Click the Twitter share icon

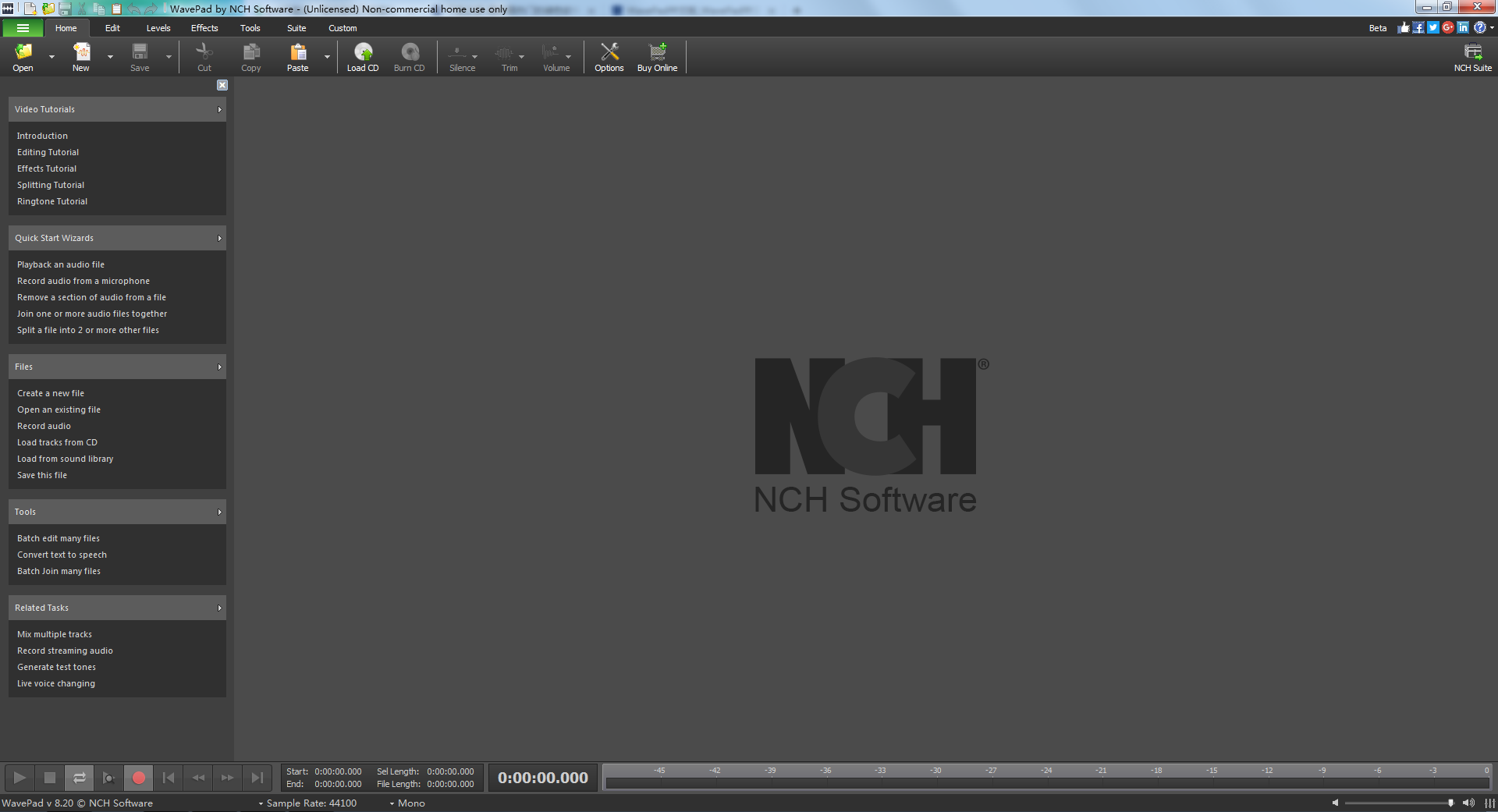(1433, 27)
